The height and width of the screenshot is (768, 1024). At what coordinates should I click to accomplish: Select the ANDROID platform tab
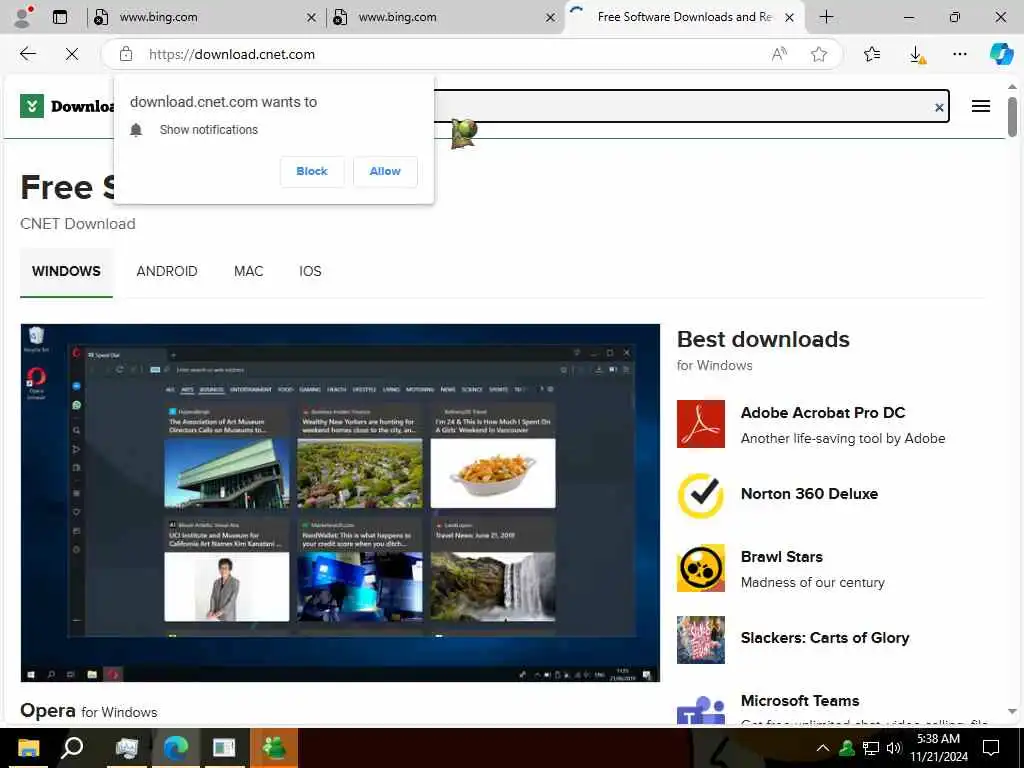coord(167,271)
